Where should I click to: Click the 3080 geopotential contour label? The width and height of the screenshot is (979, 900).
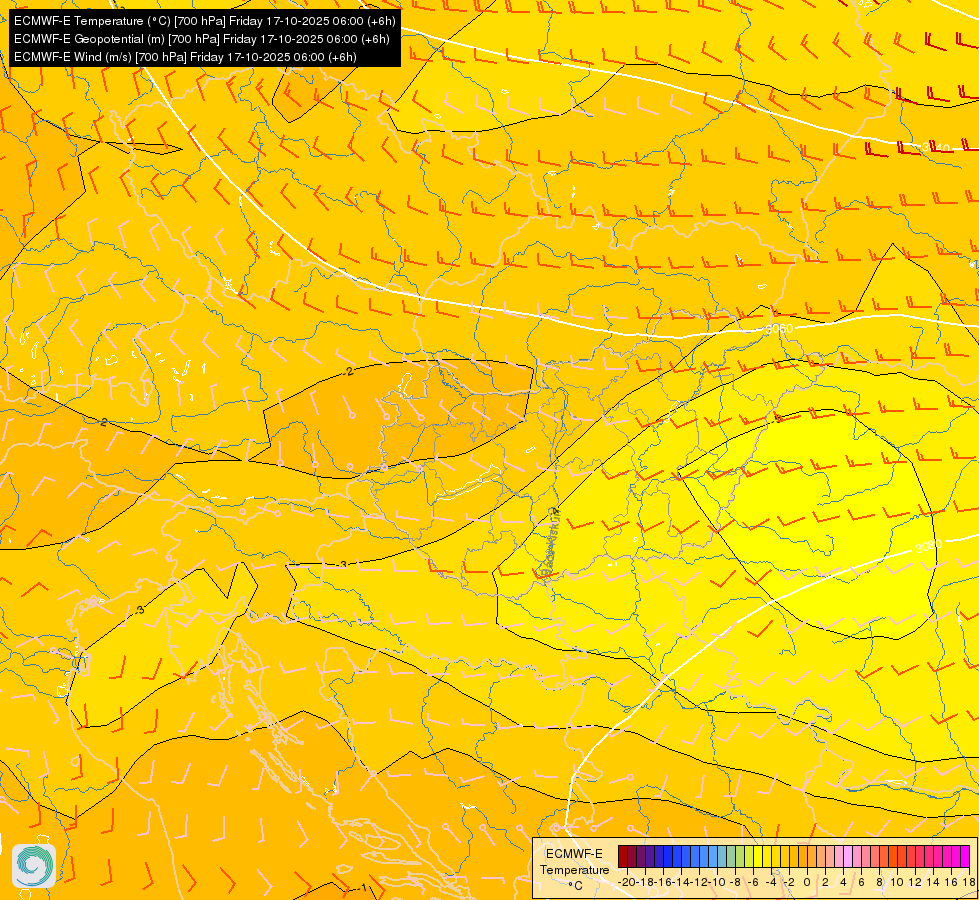click(928, 546)
